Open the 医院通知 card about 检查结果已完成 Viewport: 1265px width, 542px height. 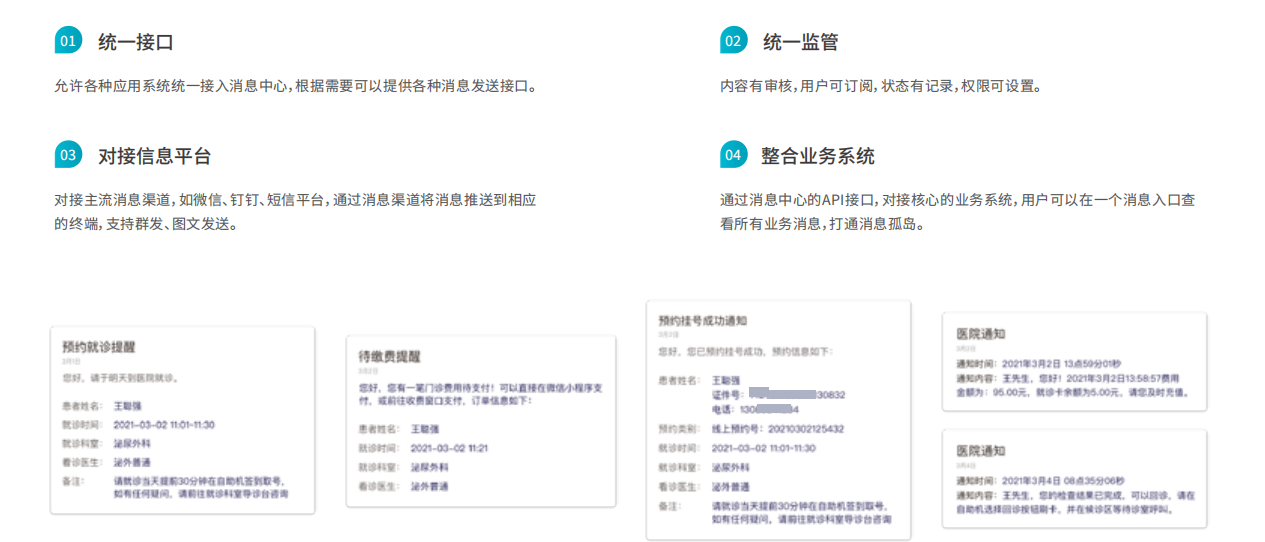click(x=1074, y=478)
